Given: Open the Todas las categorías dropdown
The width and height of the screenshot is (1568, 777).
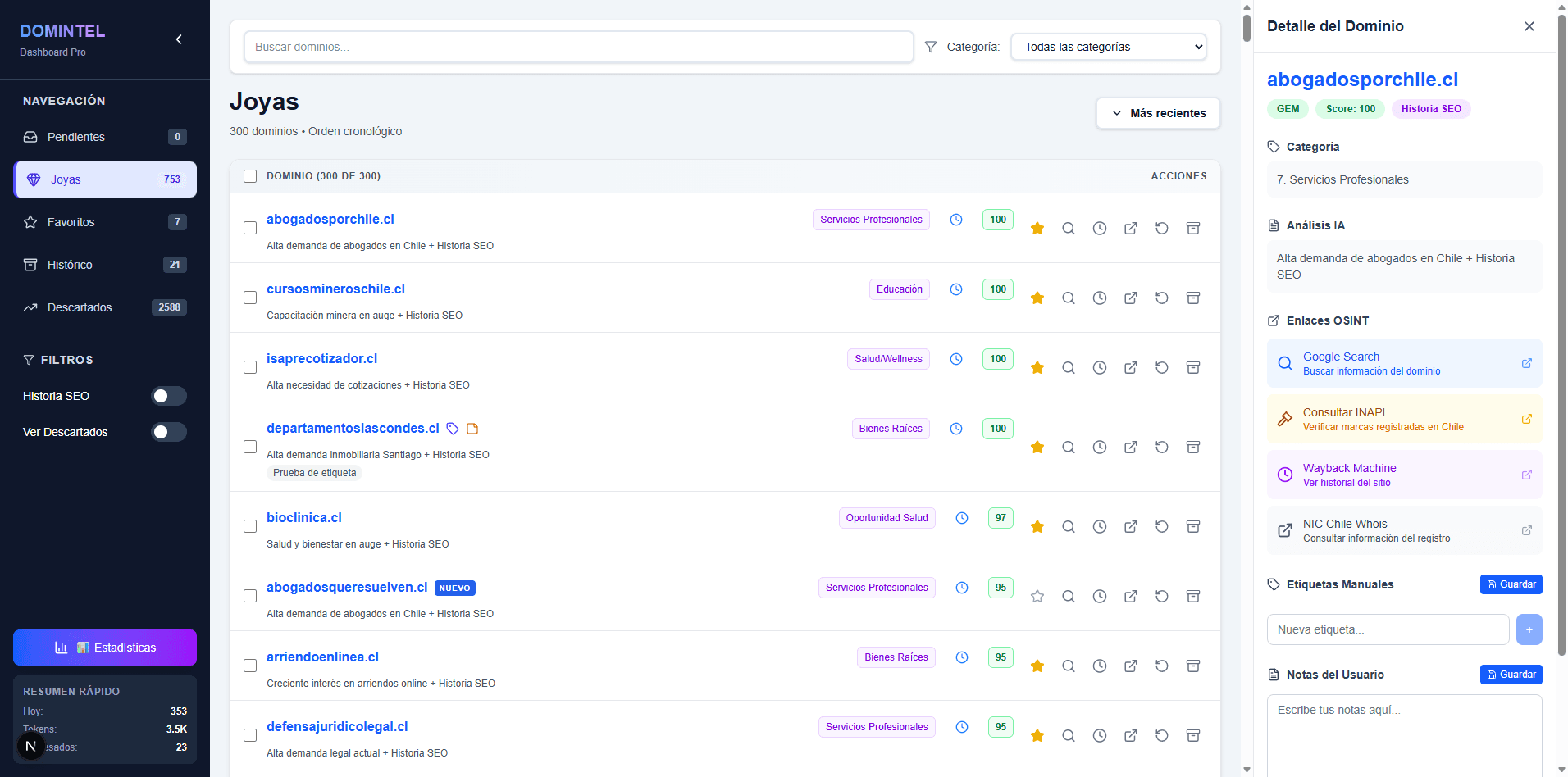Looking at the screenshot, I should click(x=1109, y=47).
